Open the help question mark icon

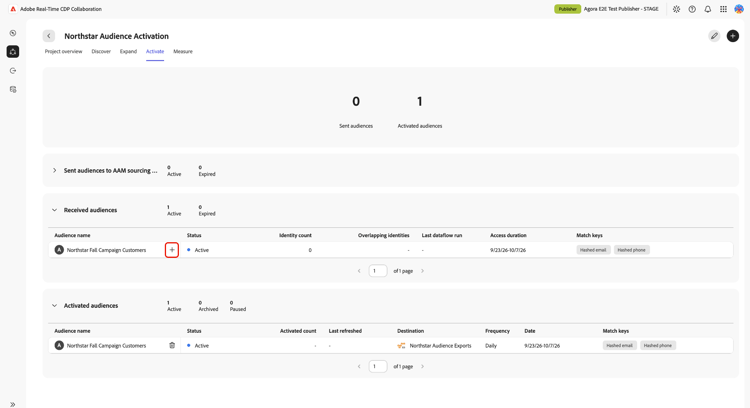(692, 9)
